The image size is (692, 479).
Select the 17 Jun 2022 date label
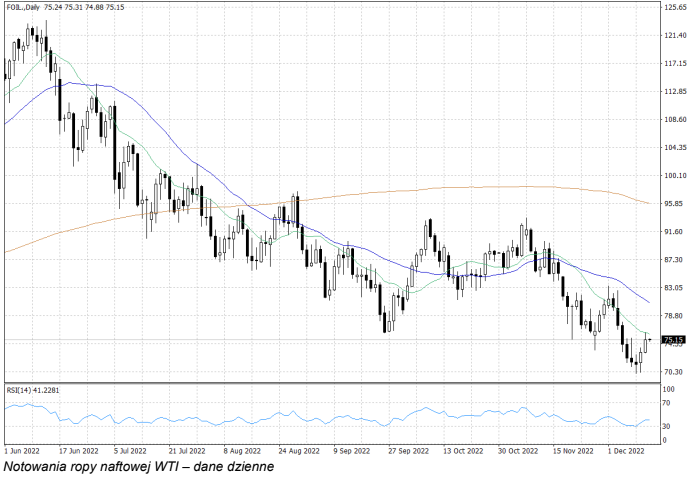pyautogui.click(x=77, y=451)
